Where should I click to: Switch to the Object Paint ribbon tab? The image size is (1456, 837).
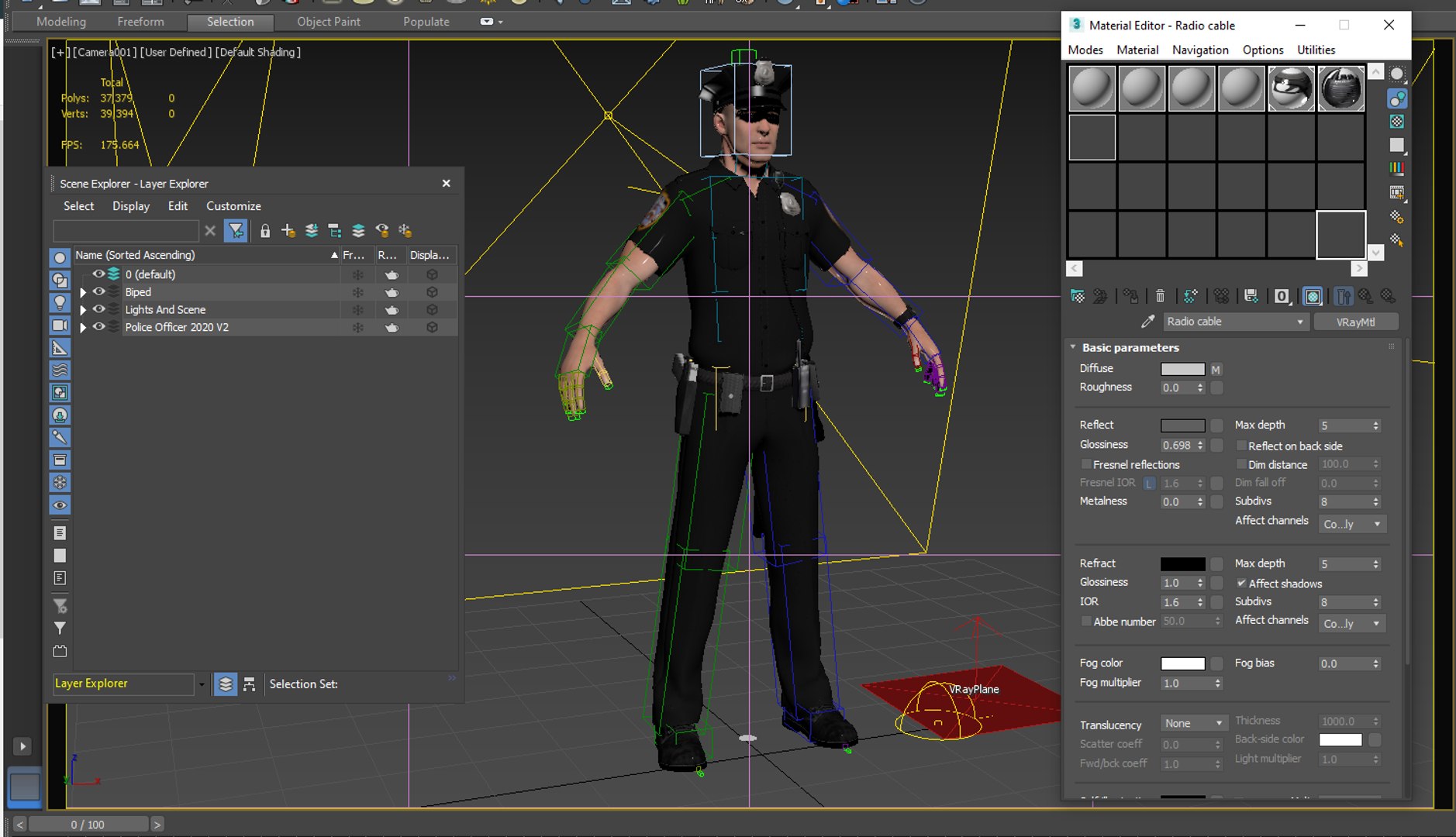pyautogui.click(x=329, y=22)
